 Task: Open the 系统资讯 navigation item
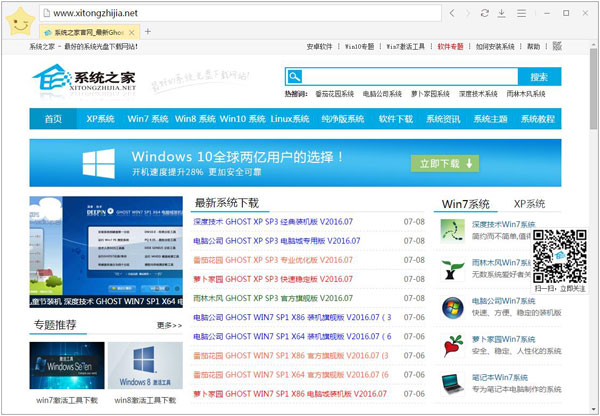coord(443,119)
